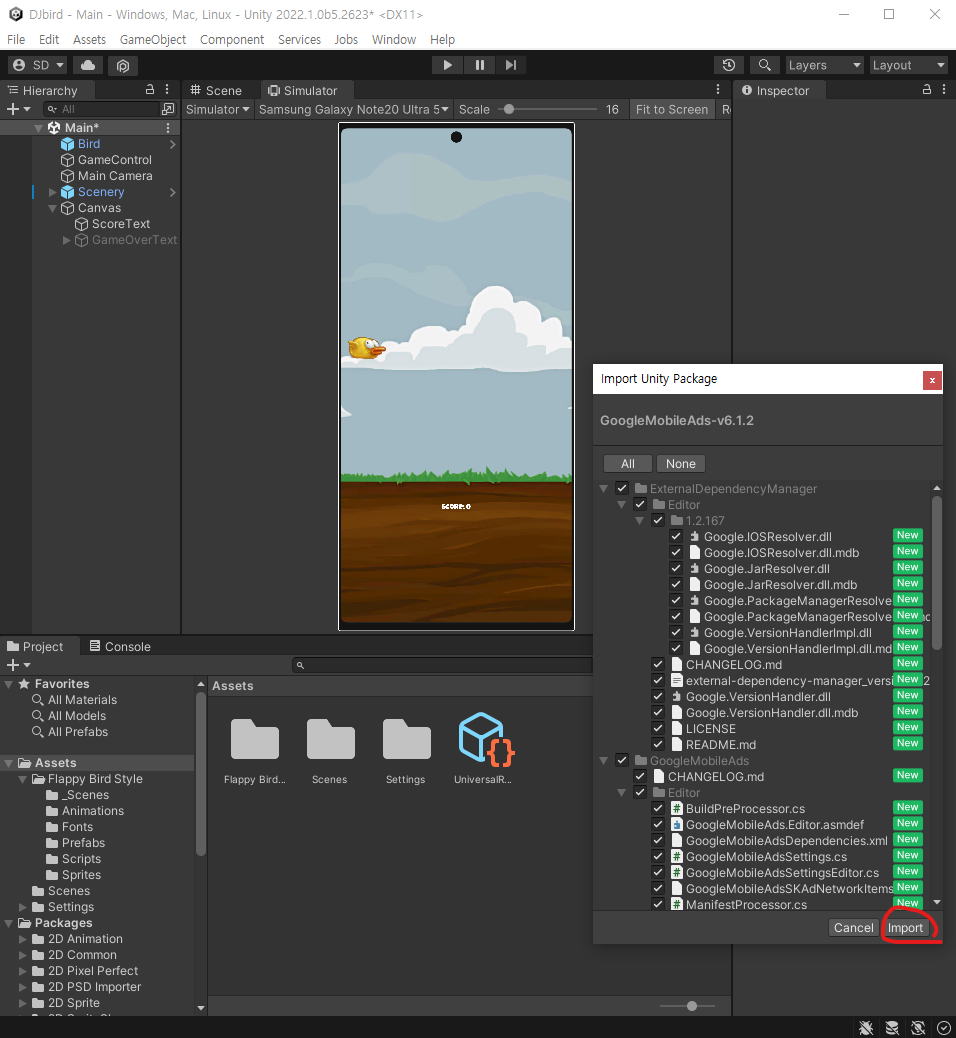Switch to the Scene tab
Viewport: 956px width, 1038px height.
[216, 90]
